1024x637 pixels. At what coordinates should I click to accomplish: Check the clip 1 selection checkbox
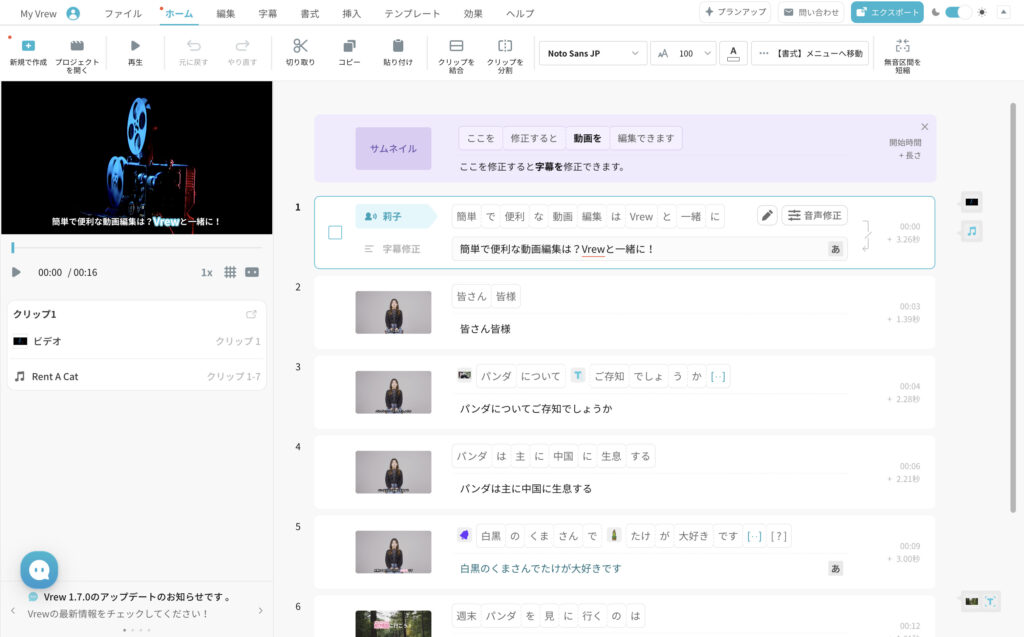tap(335, 233)
